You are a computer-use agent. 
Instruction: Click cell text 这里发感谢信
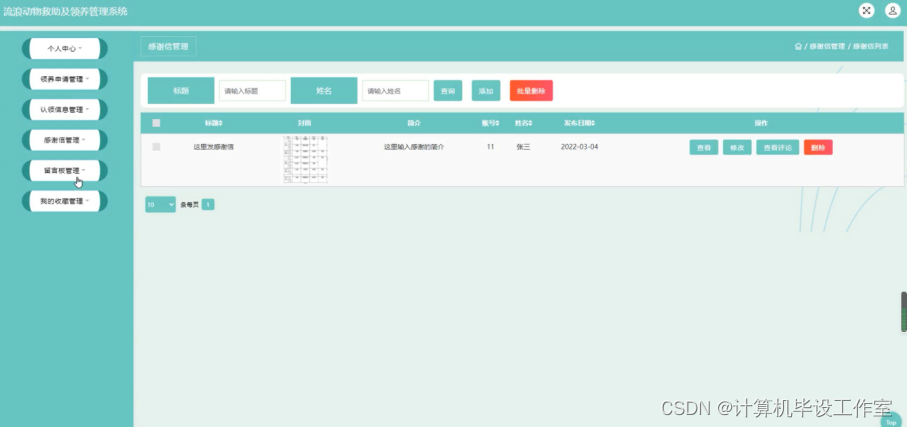tap(213, 147)
